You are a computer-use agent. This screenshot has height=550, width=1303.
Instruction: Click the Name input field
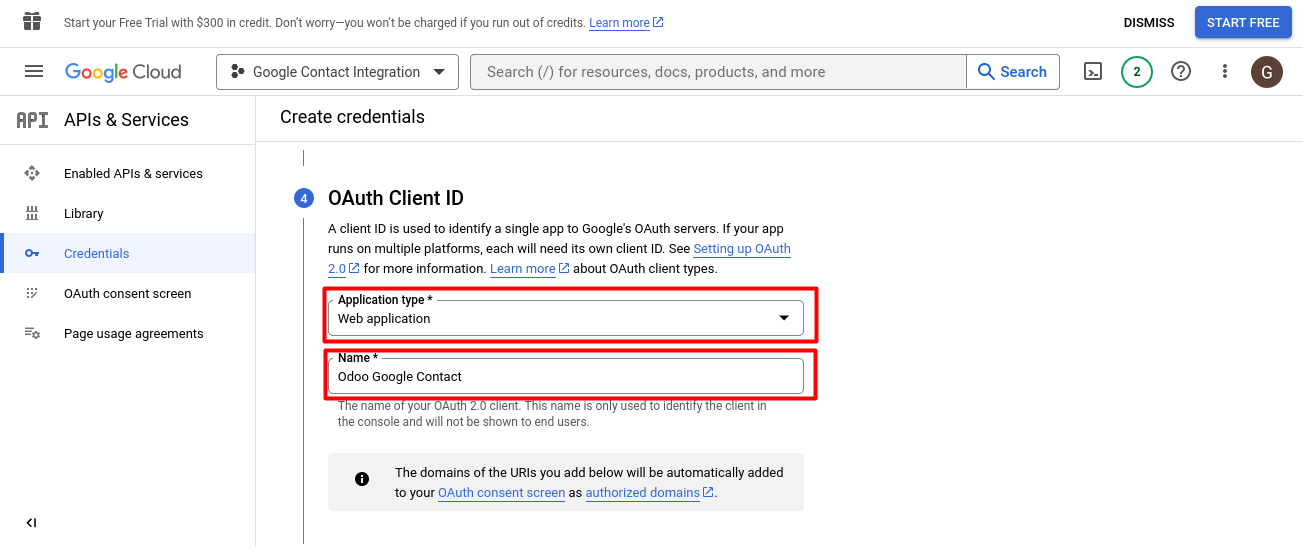pyautogui.click(x=565, y=376)
